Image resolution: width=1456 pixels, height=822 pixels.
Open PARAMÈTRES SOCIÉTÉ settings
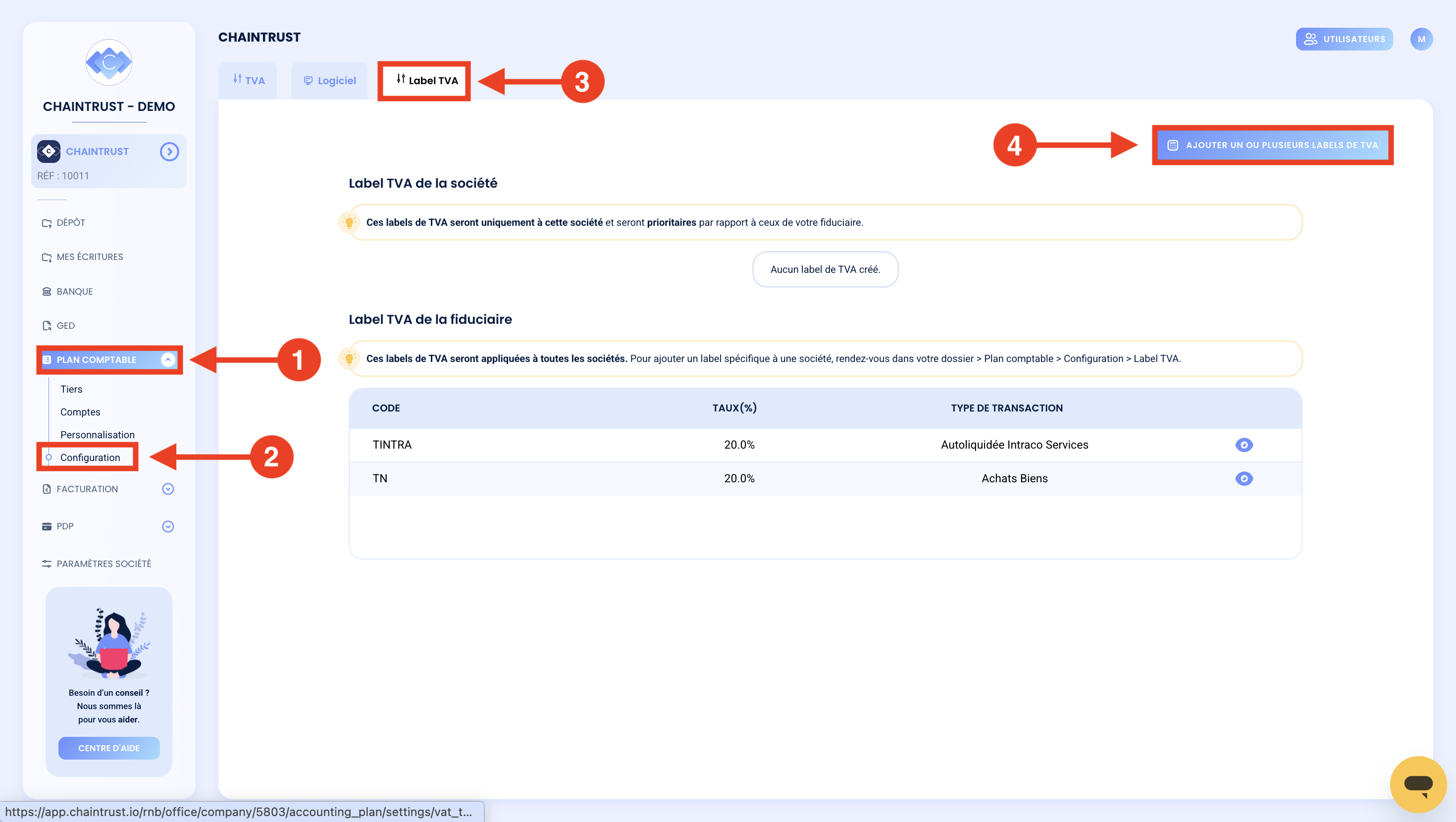click(x=104, y=564)
